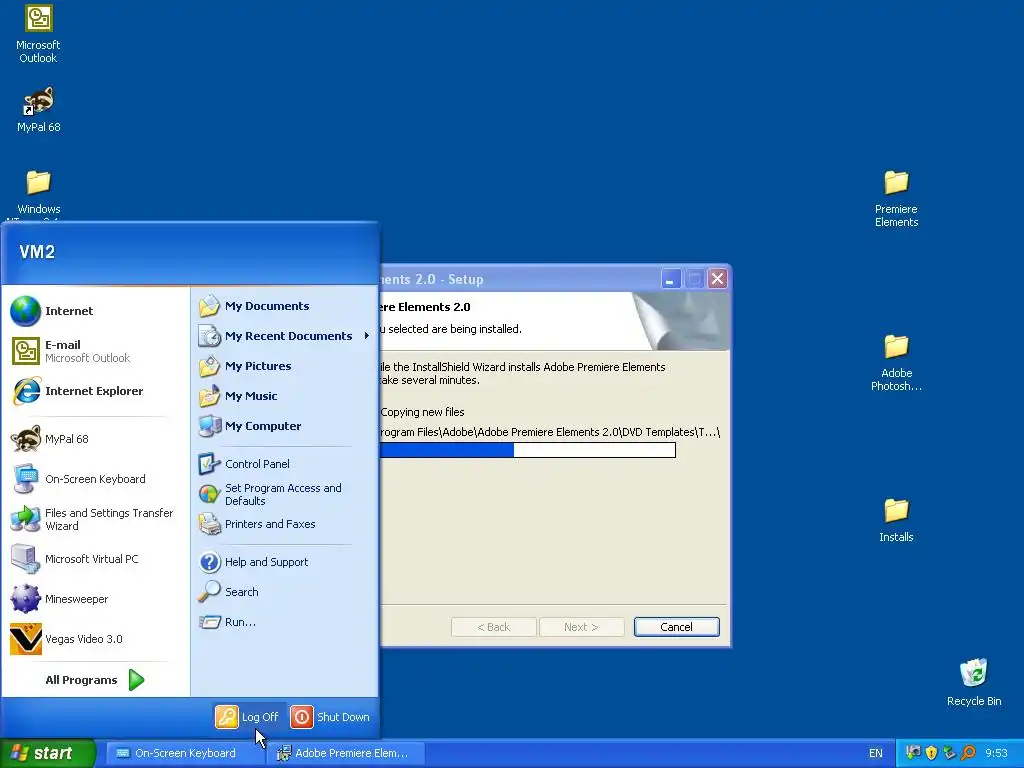Open Help and Support
The image size is (1024, 768).
pyautogui.click(x=285, y=562)
